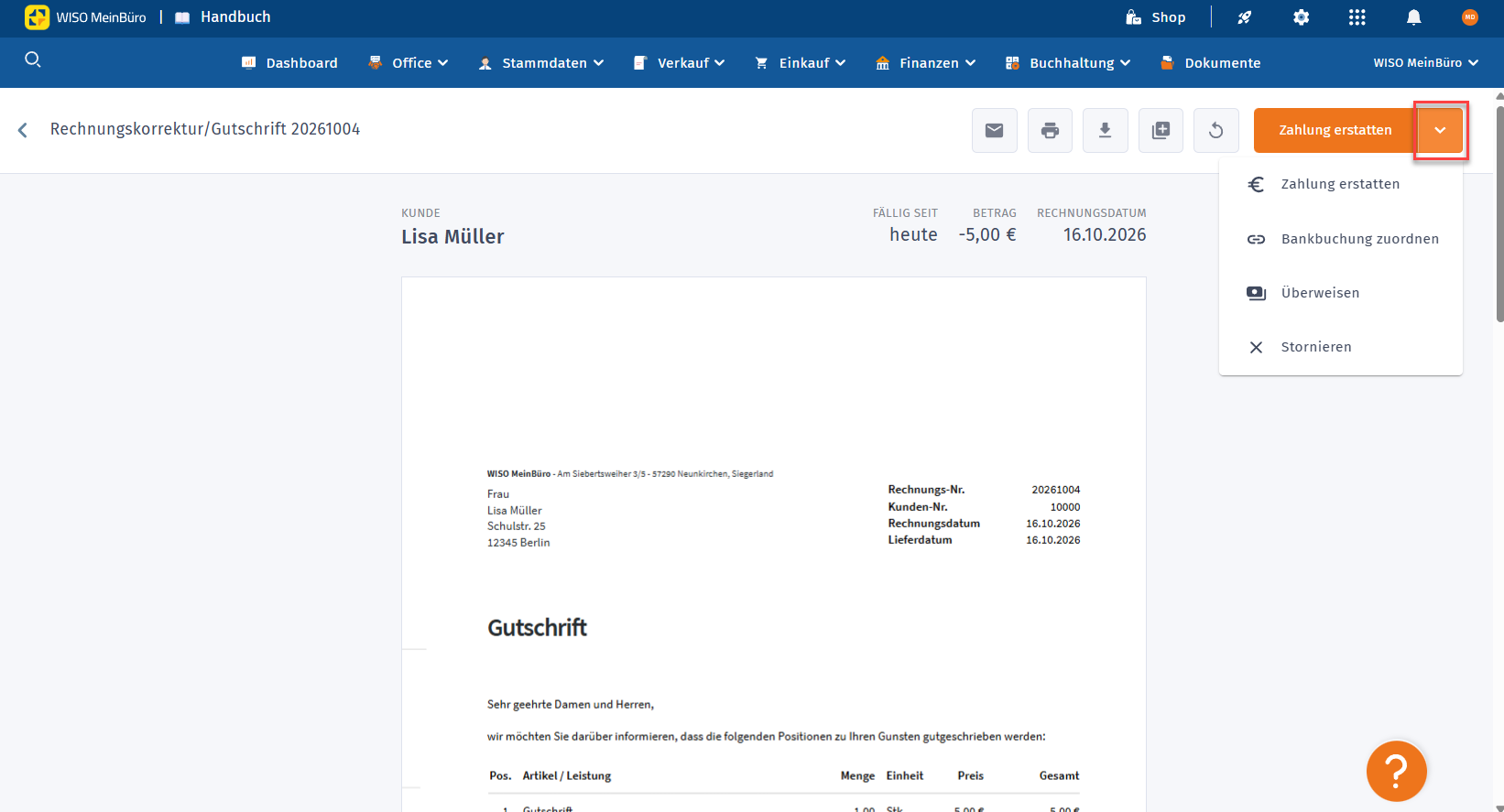This screenshot has width=1504, height=812.
Task: Go back with the left chevron arrow
Action: [23, 130]
